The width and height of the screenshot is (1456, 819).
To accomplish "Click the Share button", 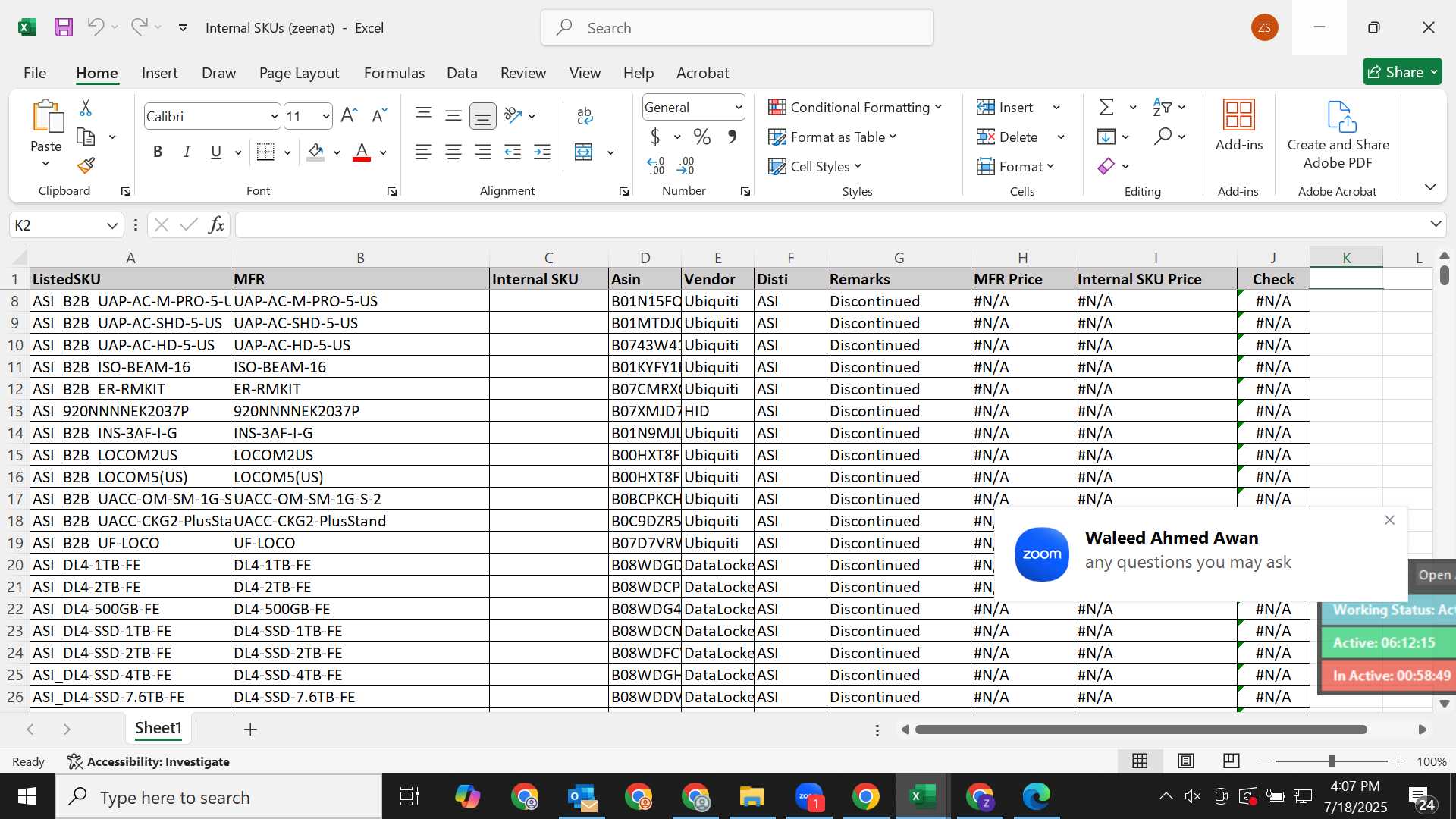I will click(1402, 71).
